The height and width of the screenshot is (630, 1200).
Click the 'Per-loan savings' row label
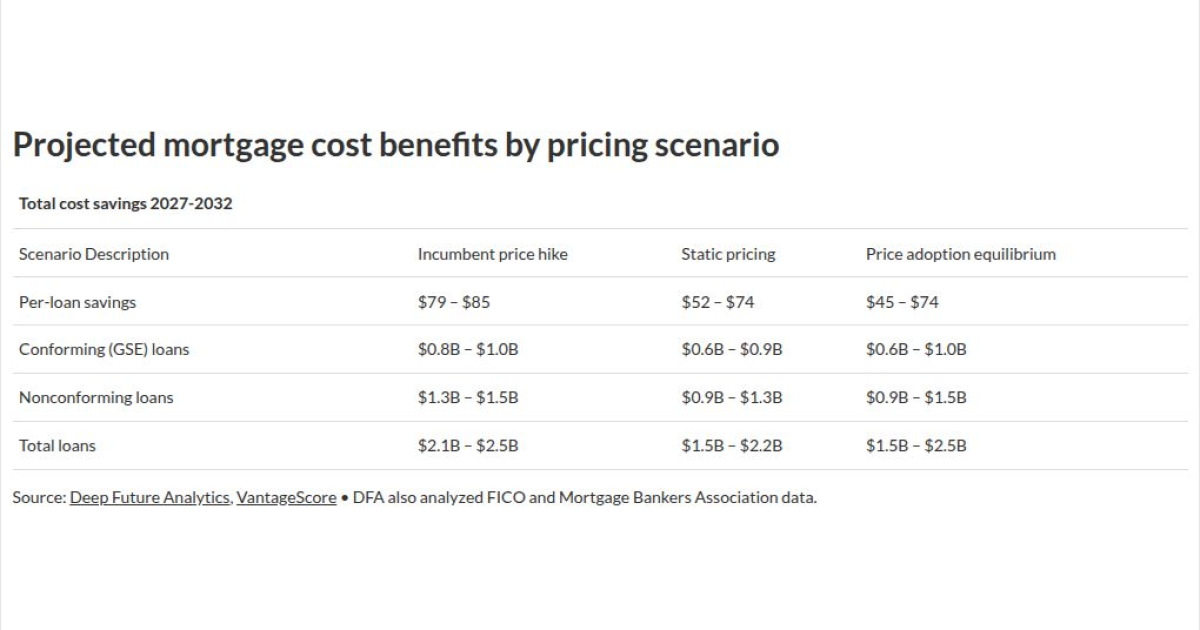(x=77, y=302)
